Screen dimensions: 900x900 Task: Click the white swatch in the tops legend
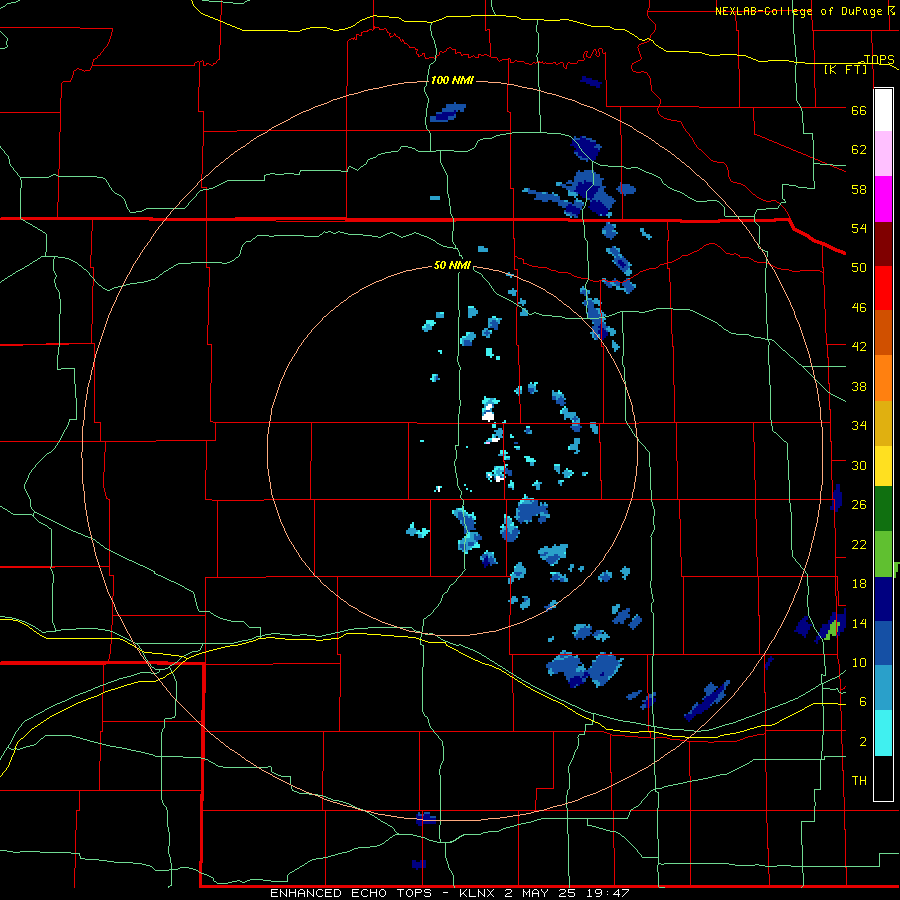(x=883, y=110)
